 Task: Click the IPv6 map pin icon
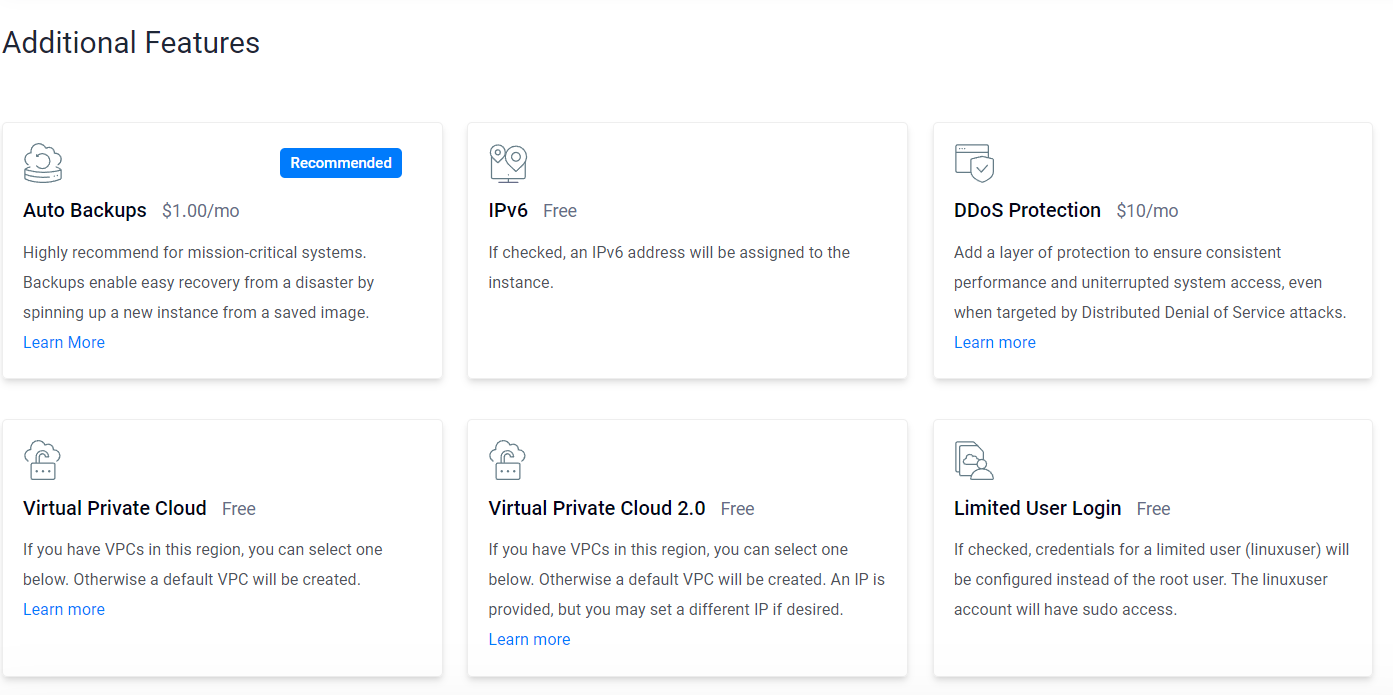pos(508,163)
